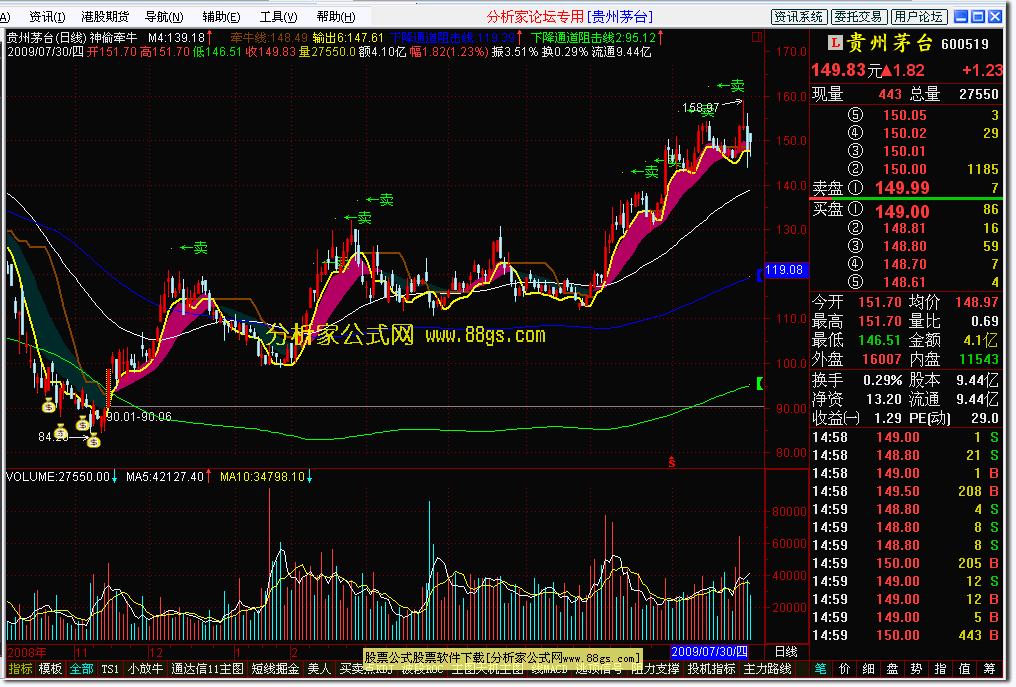The image size is (1016, 687).
Task: Click the small window icon at chart top-right
Action: [756, 38]
